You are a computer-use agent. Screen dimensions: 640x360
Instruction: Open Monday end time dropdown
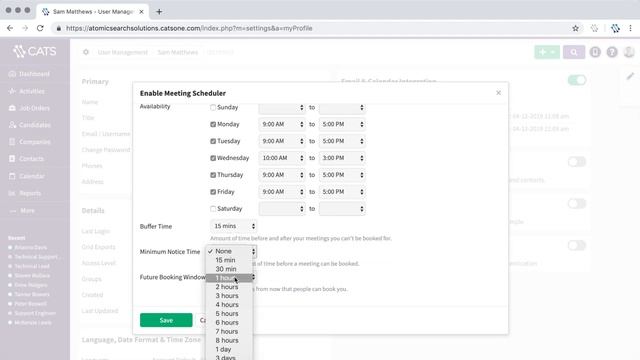coord(342,124)
